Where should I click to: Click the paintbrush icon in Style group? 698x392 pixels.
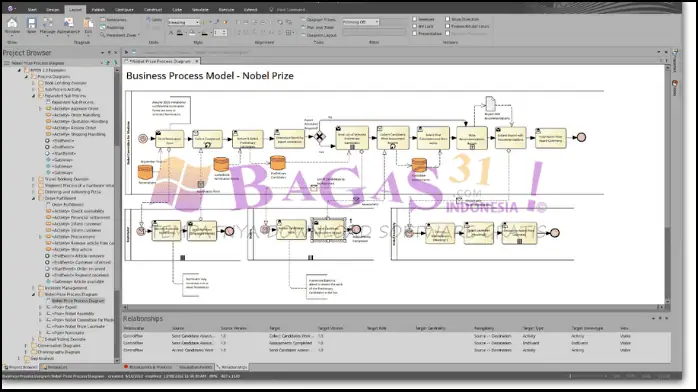pyautogui.click(x=216, y=22)
